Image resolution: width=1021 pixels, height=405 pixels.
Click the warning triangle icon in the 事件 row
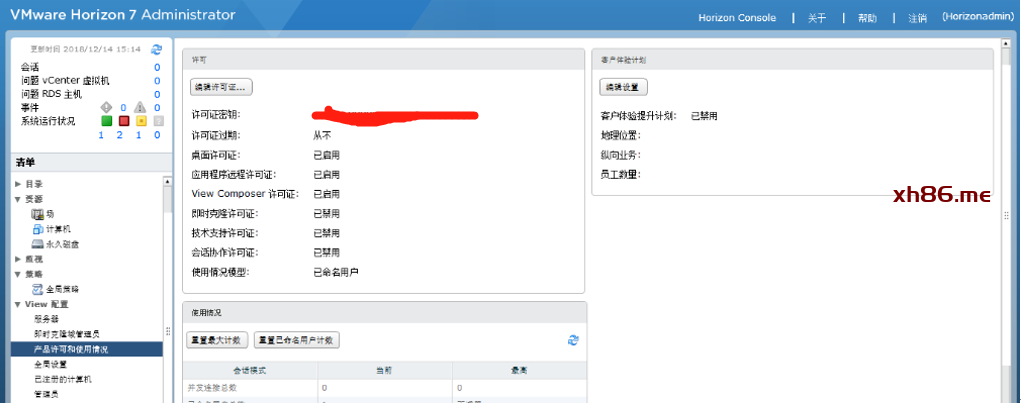(140, 108)
